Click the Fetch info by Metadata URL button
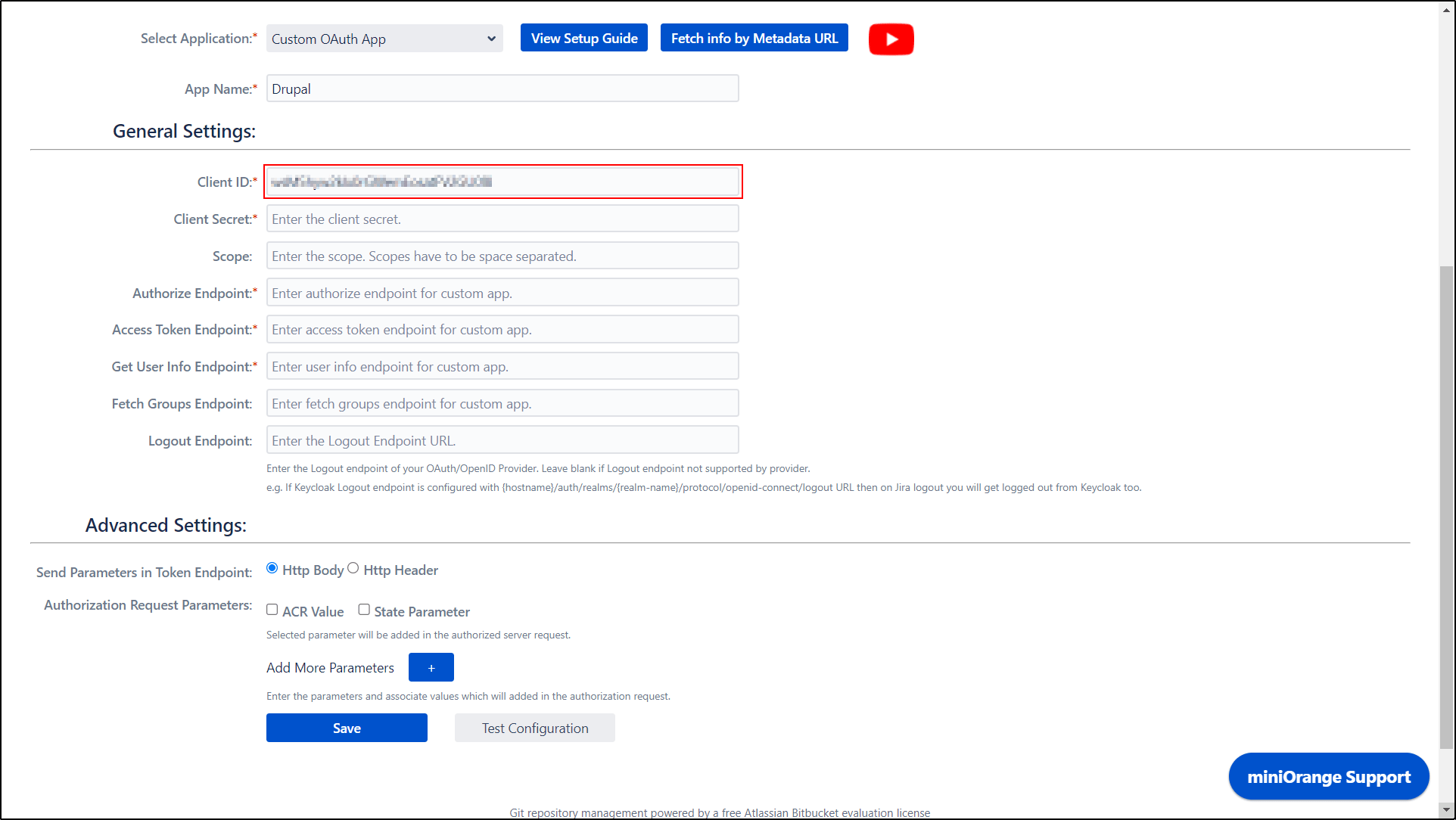The image size is (1456, 820). pyautogui.click(x=754, y=37)
